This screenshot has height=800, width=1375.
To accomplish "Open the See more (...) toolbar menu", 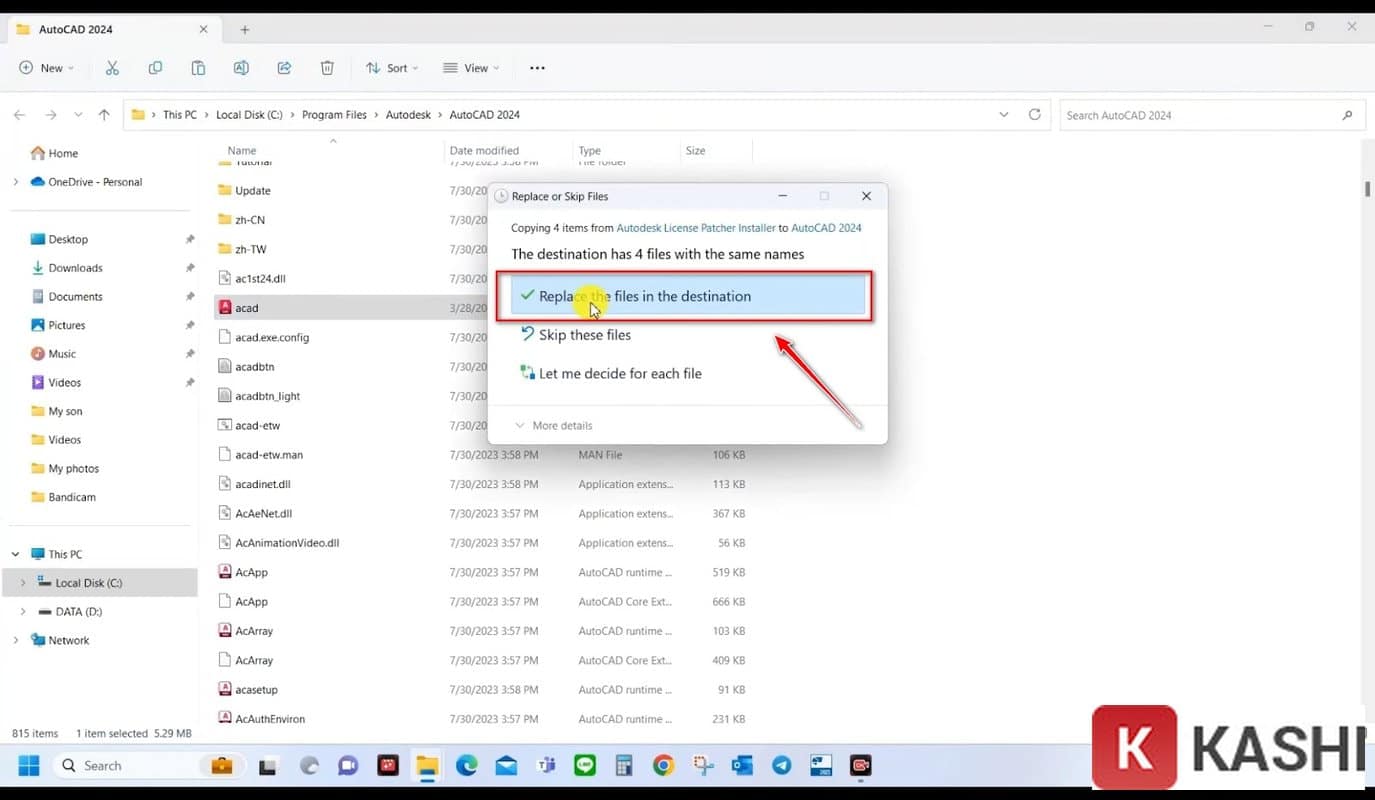I will coord(537,67).
